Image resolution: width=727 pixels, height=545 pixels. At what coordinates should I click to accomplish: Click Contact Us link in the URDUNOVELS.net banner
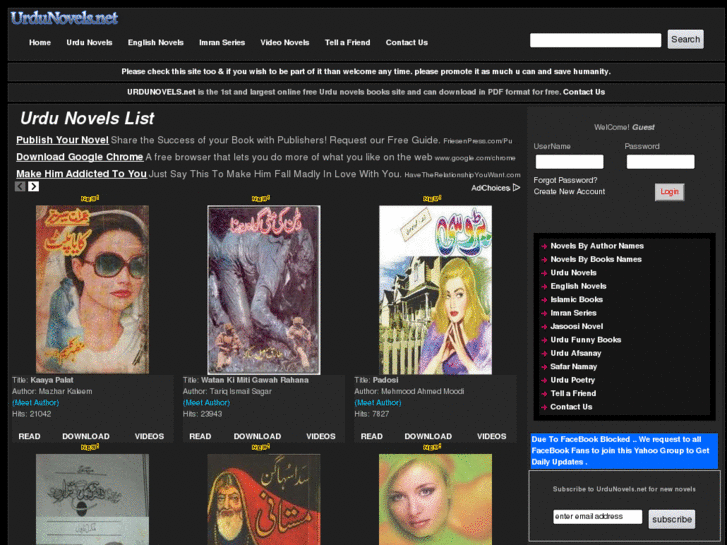(x=584, y=92)
